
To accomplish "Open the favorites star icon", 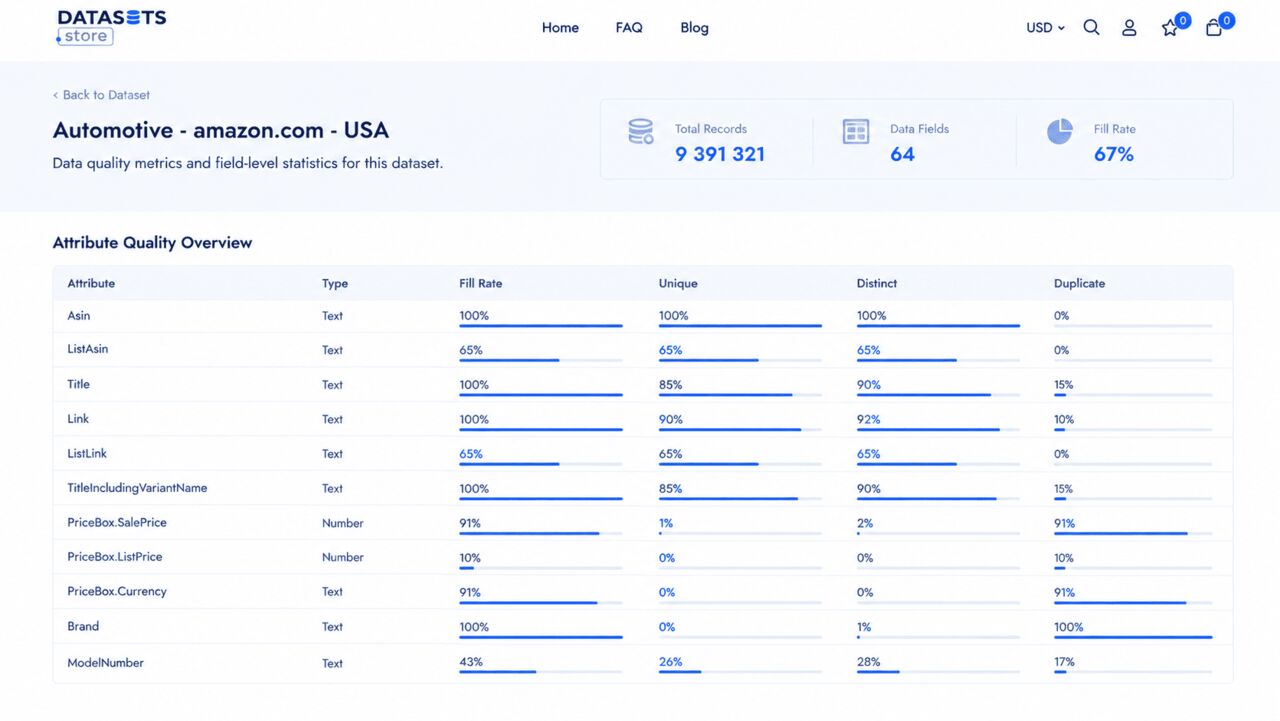I will click(x=1170, y=28).
